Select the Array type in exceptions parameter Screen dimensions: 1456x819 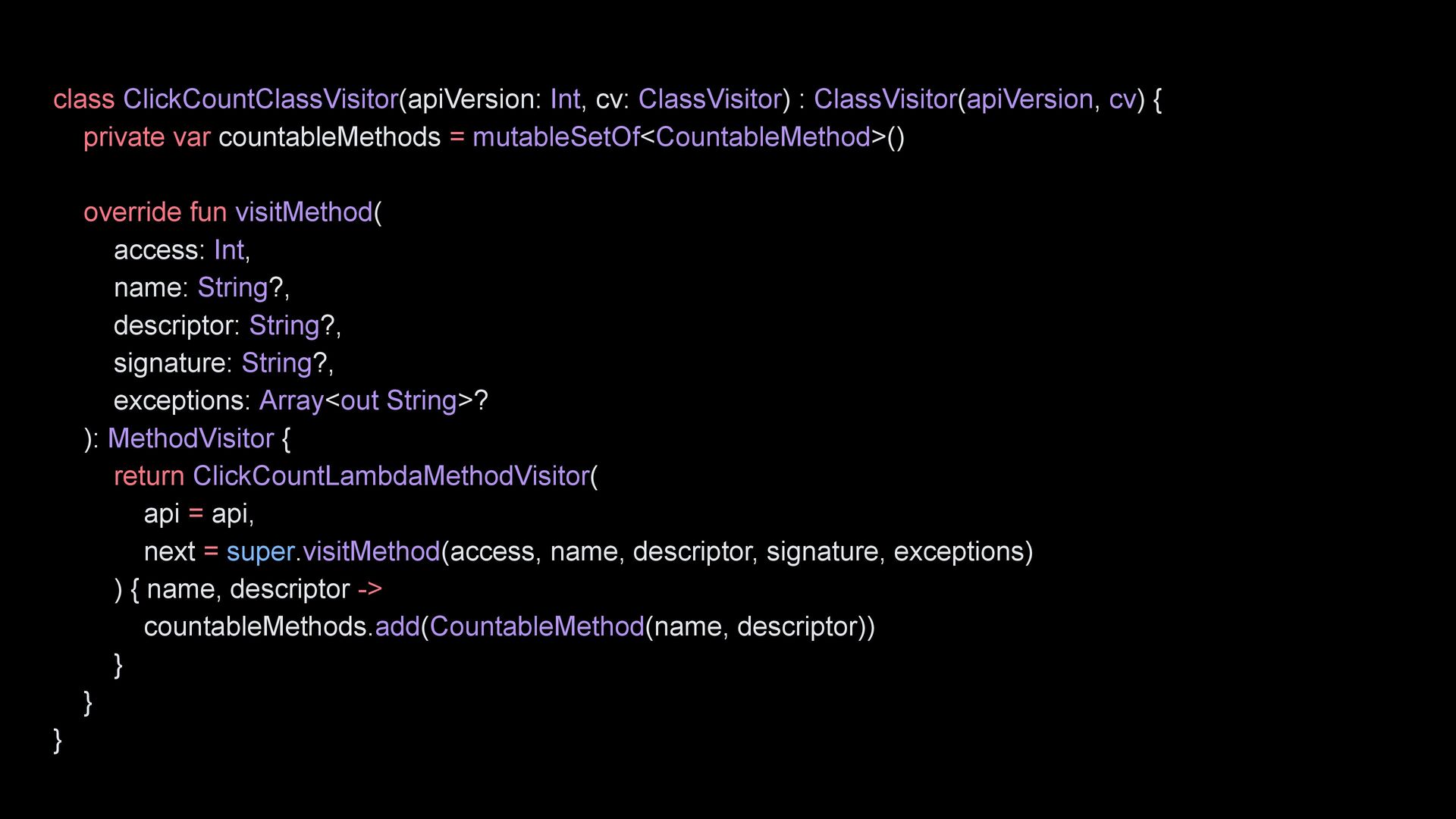pyautogui.click(x=291, y=400)
